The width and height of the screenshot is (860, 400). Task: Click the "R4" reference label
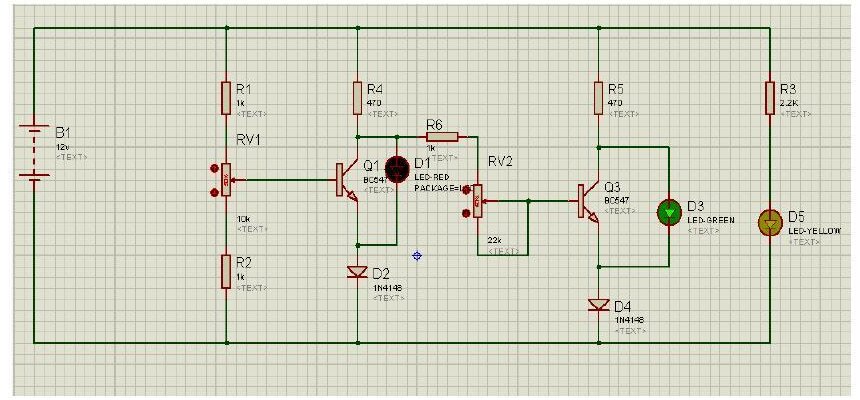tap(376, 89)
